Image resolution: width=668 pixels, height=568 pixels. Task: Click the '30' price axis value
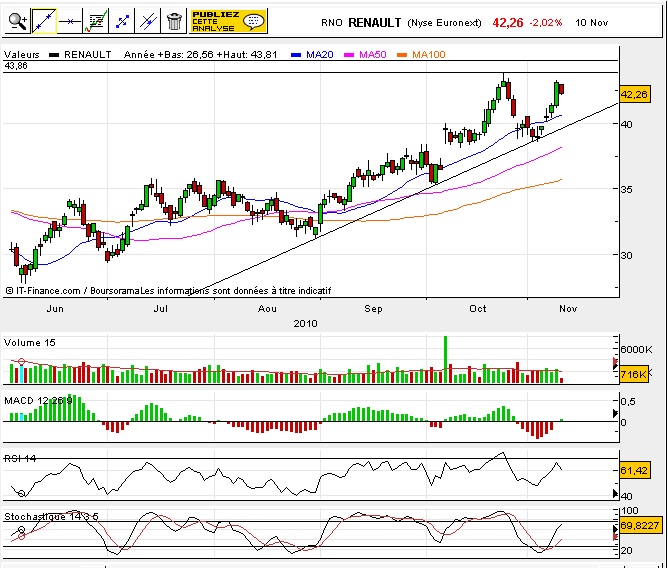pos(626,255)
